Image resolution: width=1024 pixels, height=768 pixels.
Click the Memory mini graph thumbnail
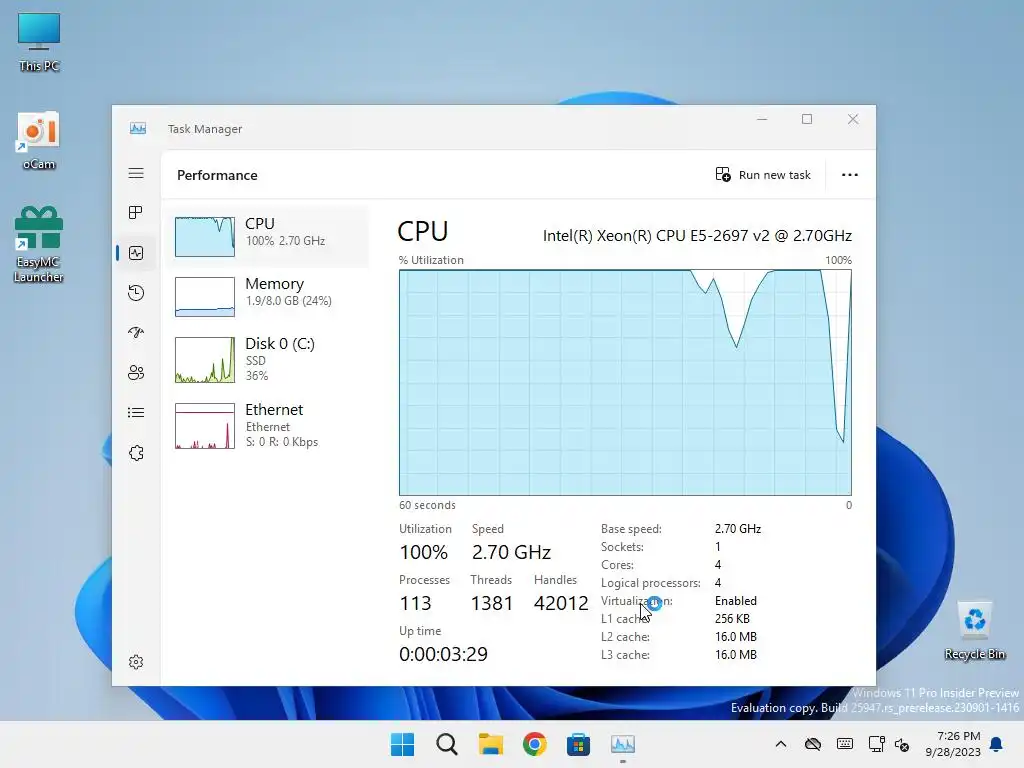(205, 296)
